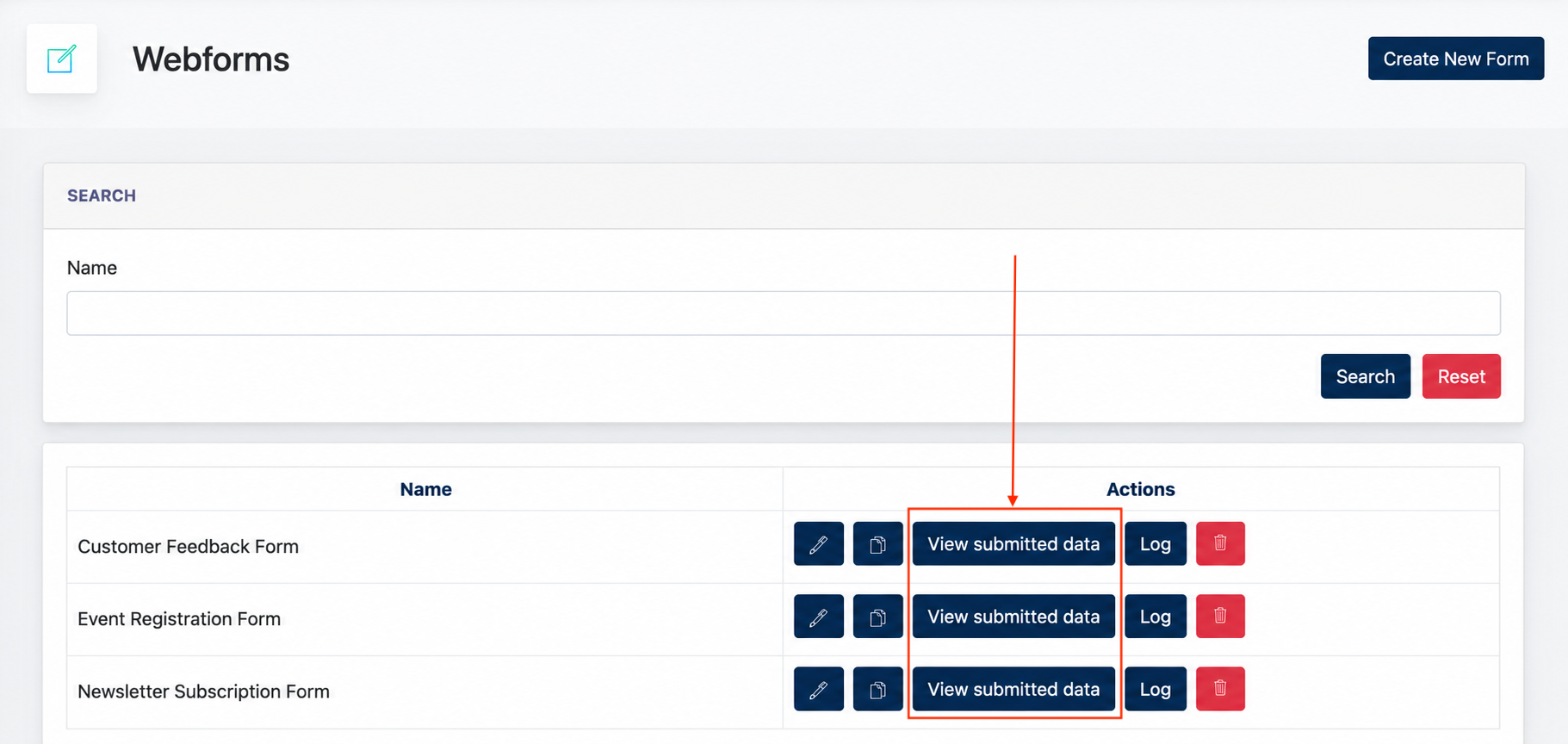Edit the Newsletter Subscription Form with pencil icon

[818, 689]
